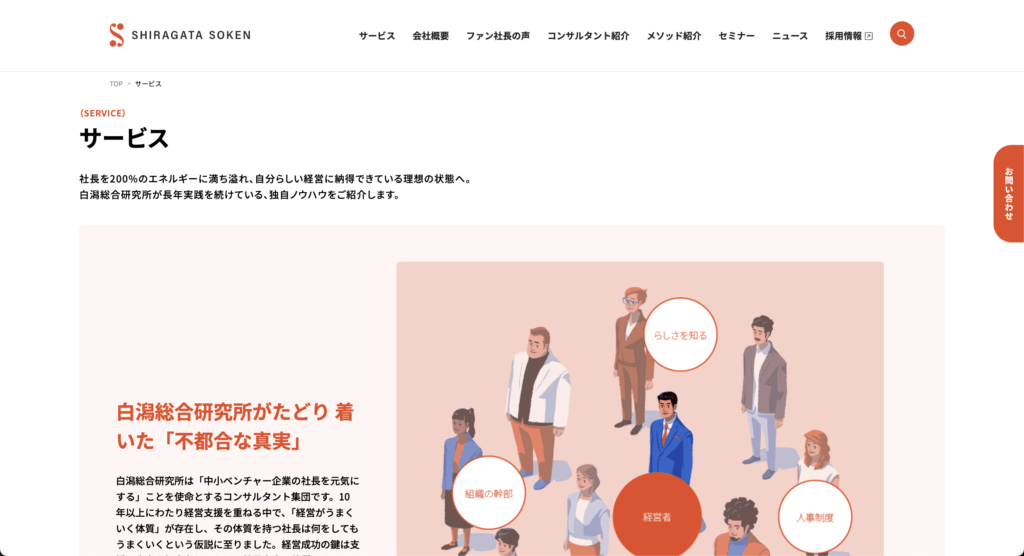Select the 組織の幹部 circle
Screen dimensions: 1024x556
pyautogui.click(x=488, y=493)
